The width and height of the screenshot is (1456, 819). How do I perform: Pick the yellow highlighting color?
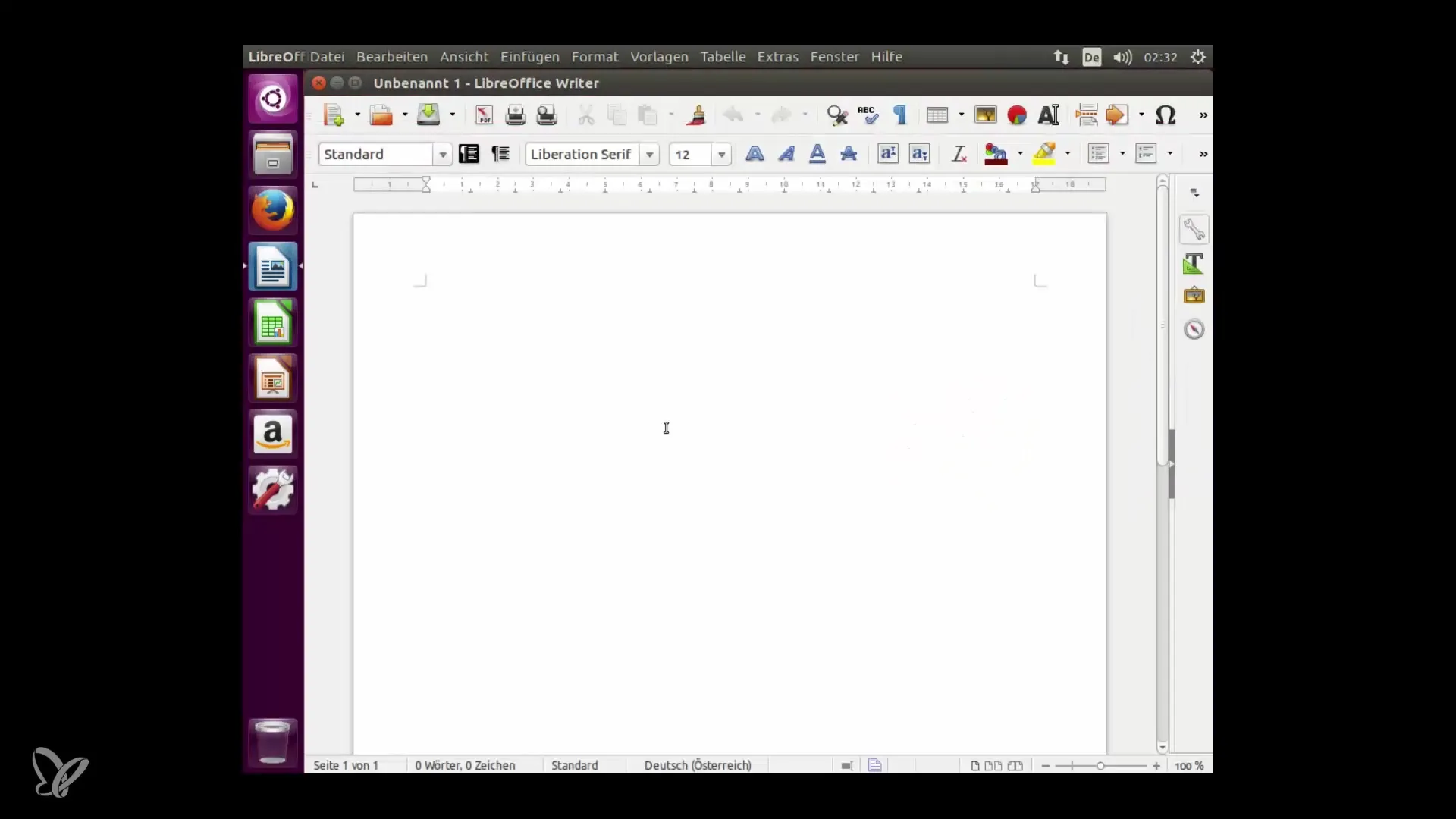click(x=1044, y=154)
